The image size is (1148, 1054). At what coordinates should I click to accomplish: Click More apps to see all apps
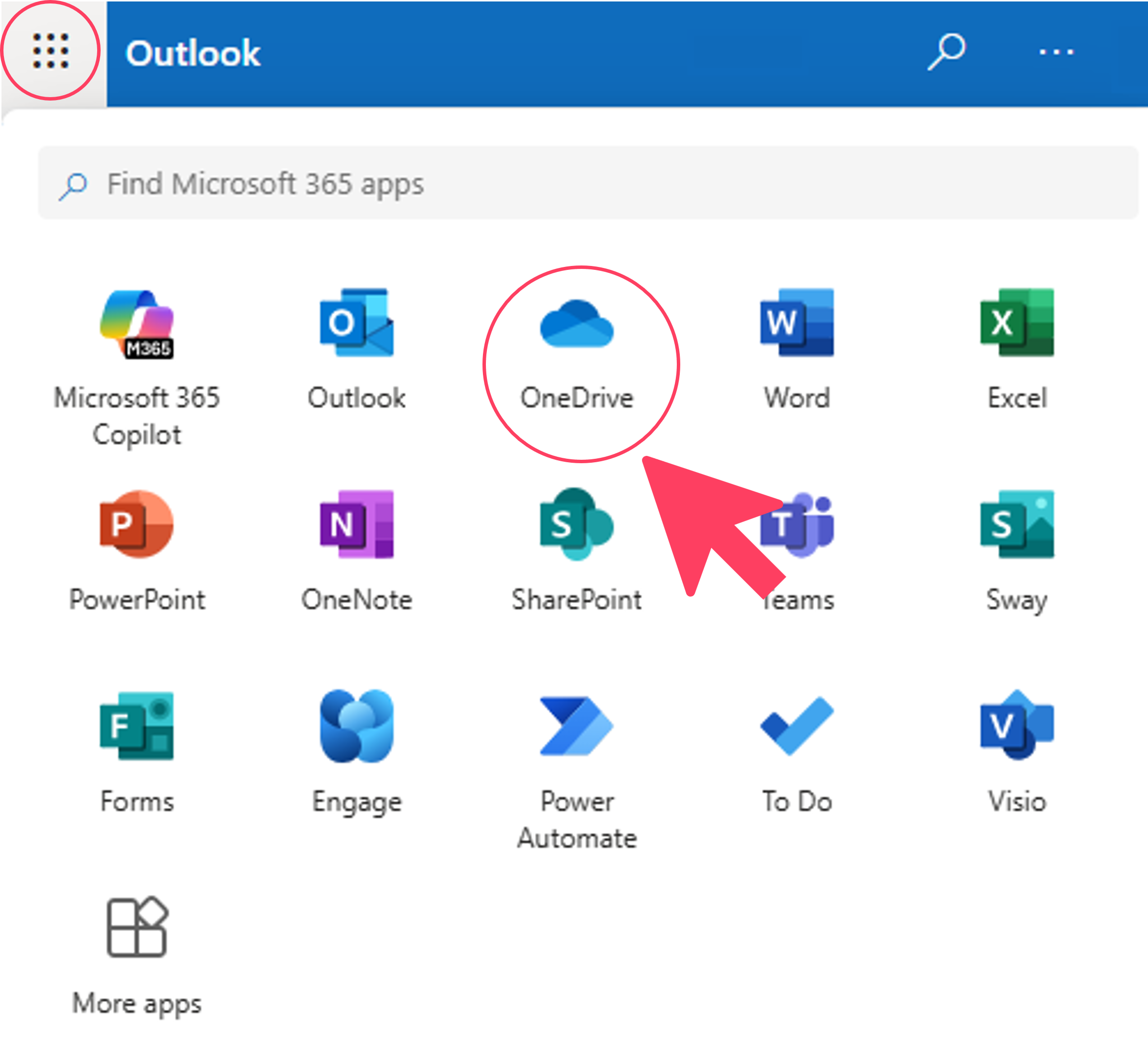coord(137,957)
